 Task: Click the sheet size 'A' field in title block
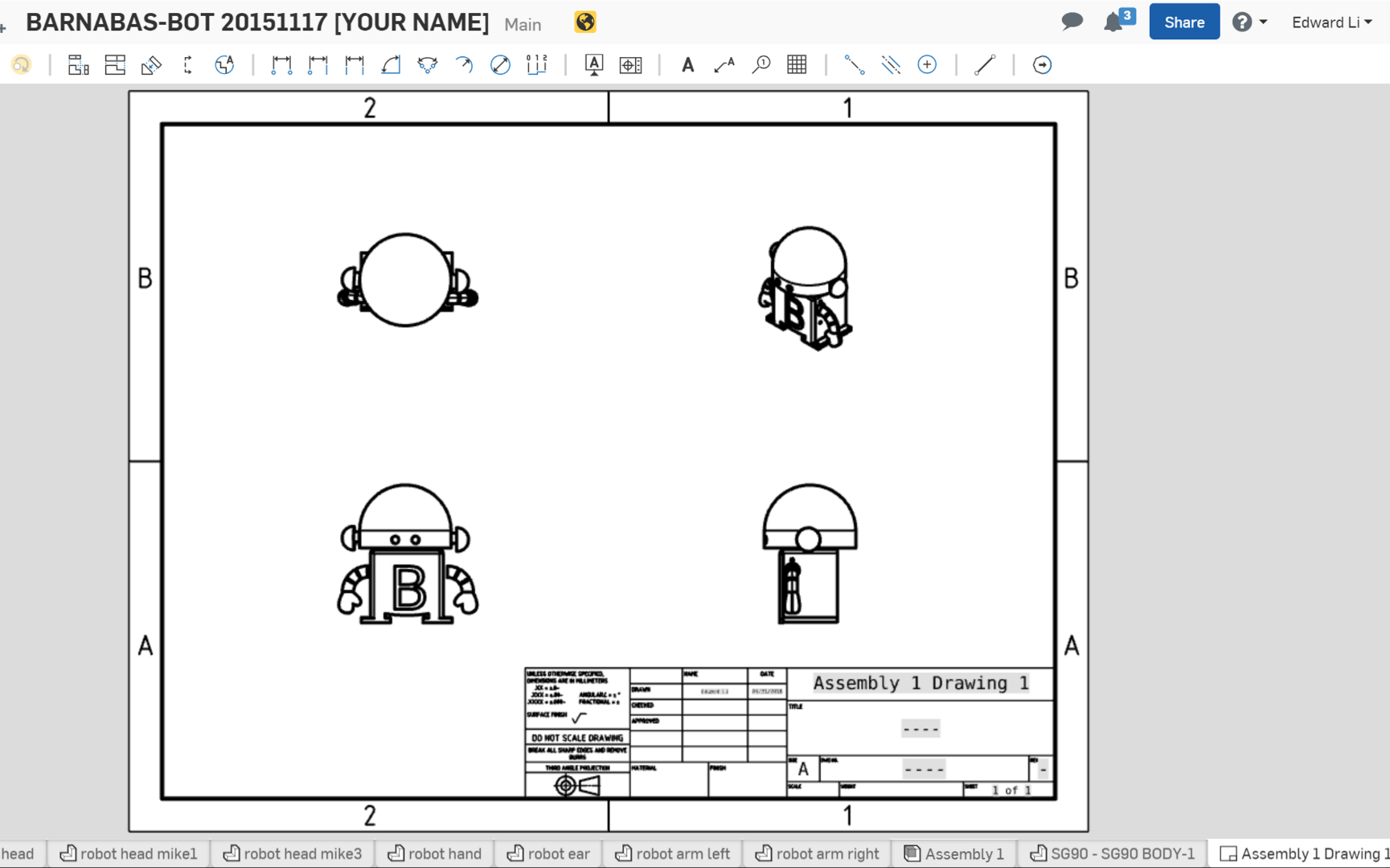[802, 769]
